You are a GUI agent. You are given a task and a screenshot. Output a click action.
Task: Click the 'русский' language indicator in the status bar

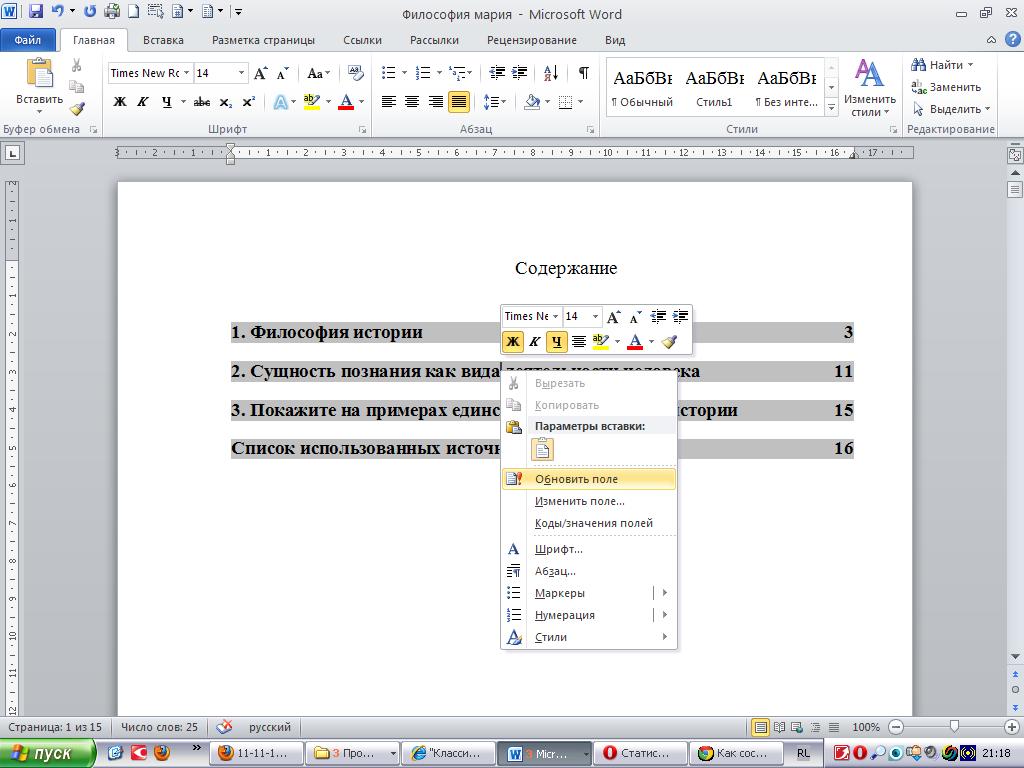coord(270,727)
